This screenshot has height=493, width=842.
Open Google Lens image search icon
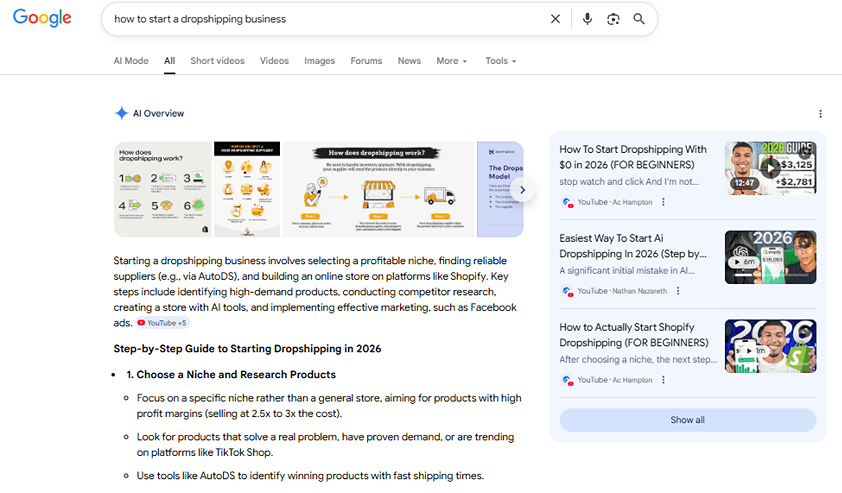tap(613, 19)
